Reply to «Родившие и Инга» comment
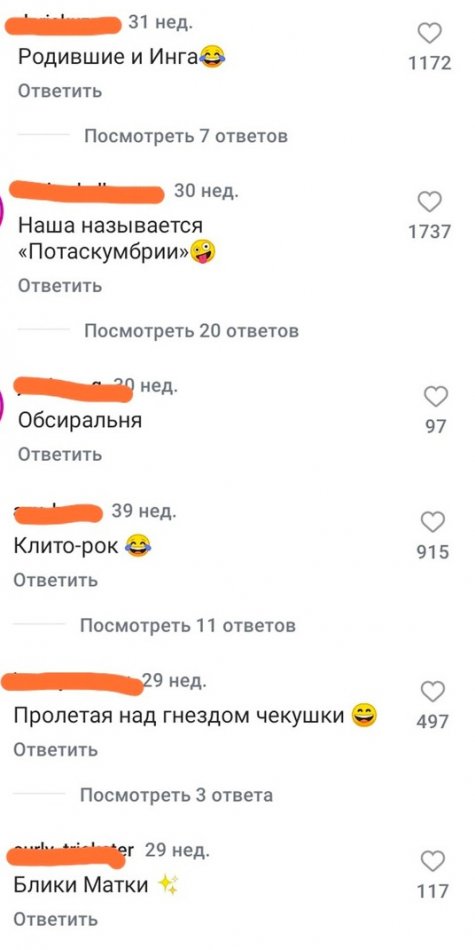This screenshot has height=950, width=475. click(60, 91)
